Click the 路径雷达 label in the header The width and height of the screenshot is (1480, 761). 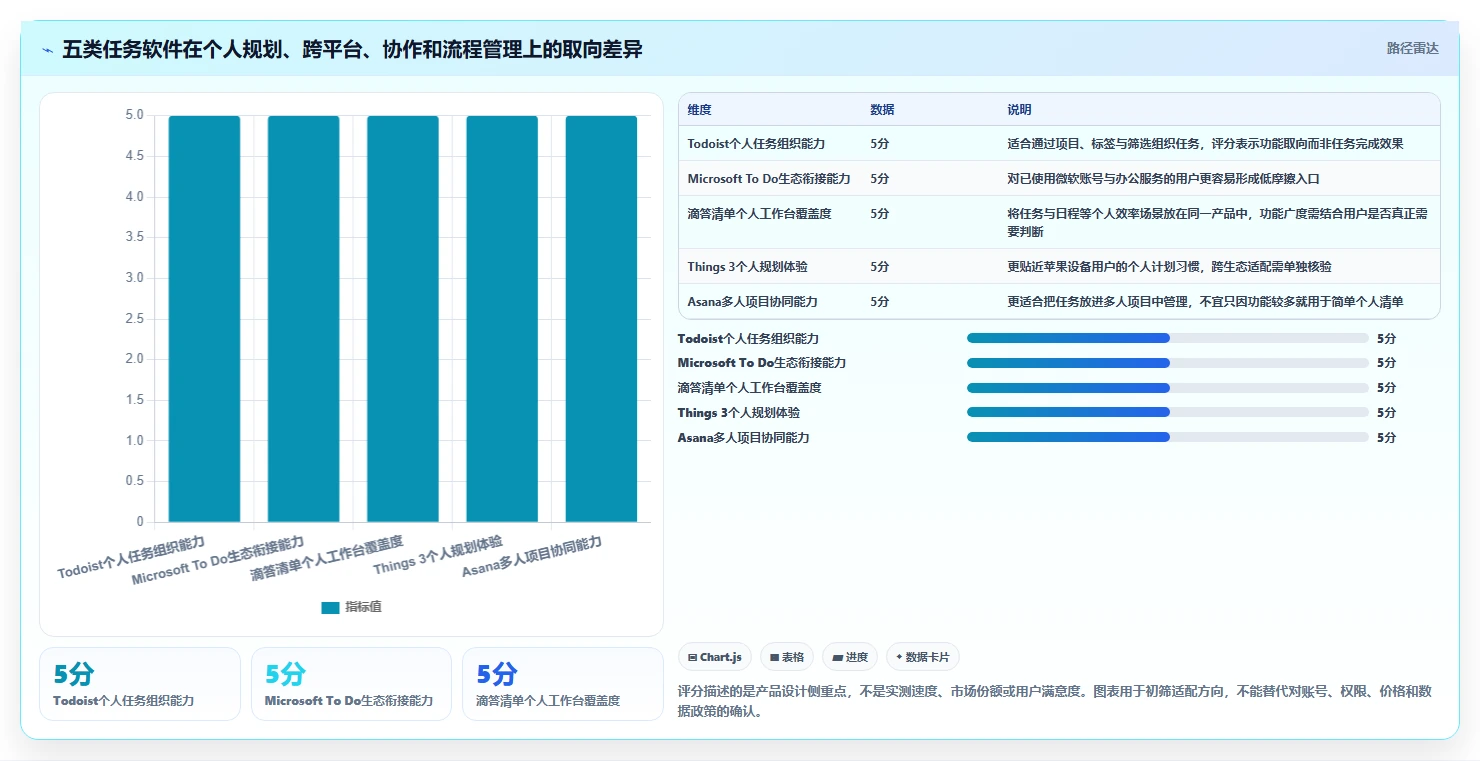(1412, 48)
